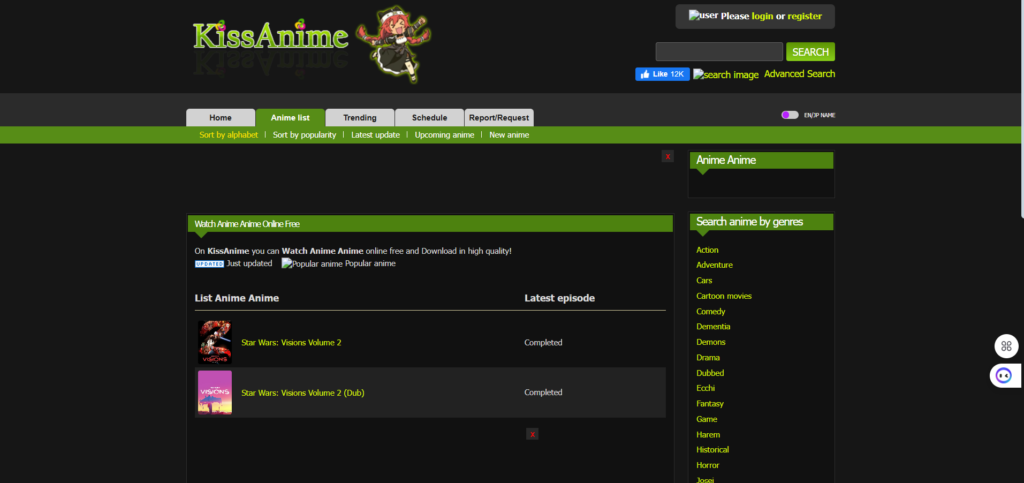The image size is (1024, 483).
Task: Select the Adventure genre
Action: point(714,265)
